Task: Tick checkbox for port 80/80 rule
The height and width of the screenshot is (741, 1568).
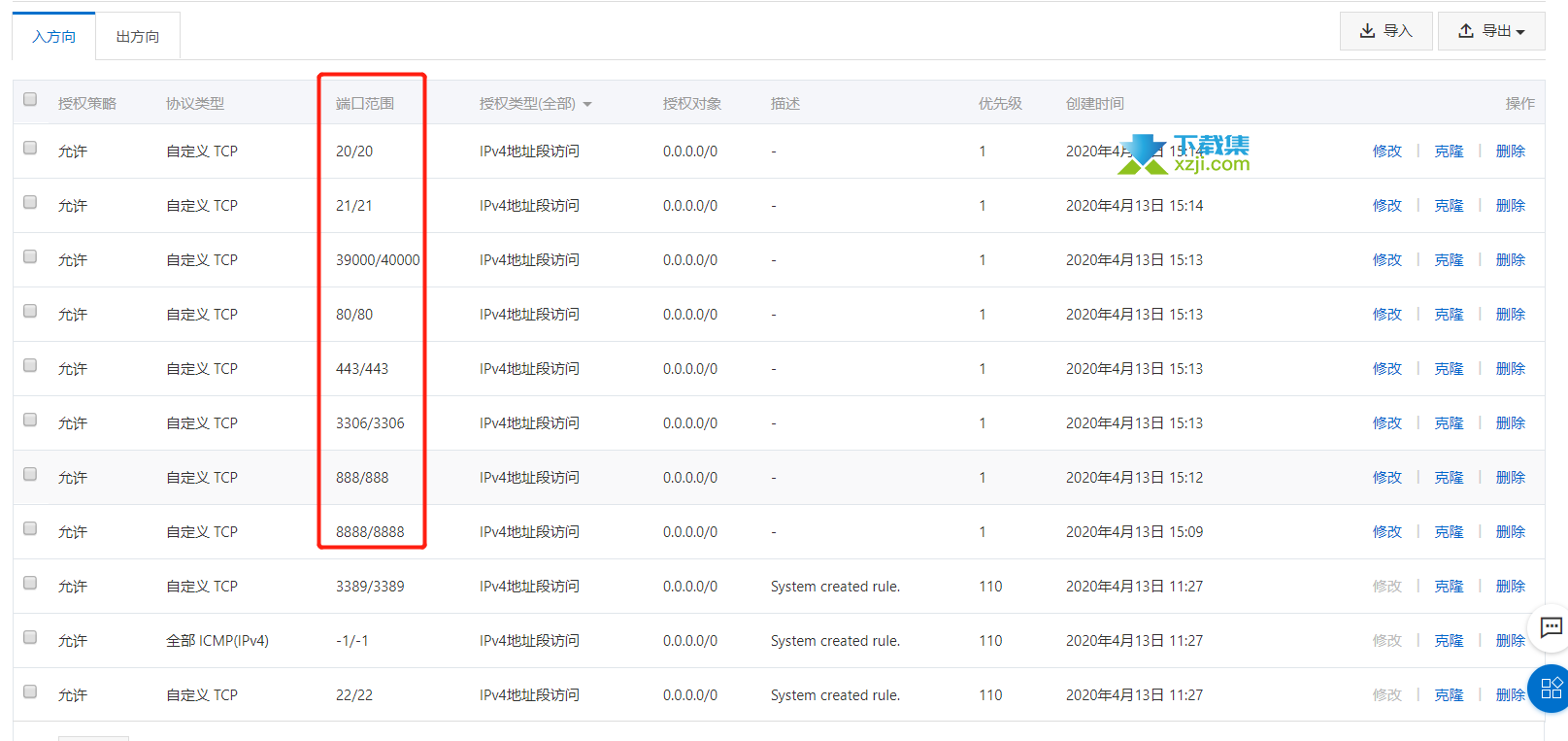Action: click(30, 311)
